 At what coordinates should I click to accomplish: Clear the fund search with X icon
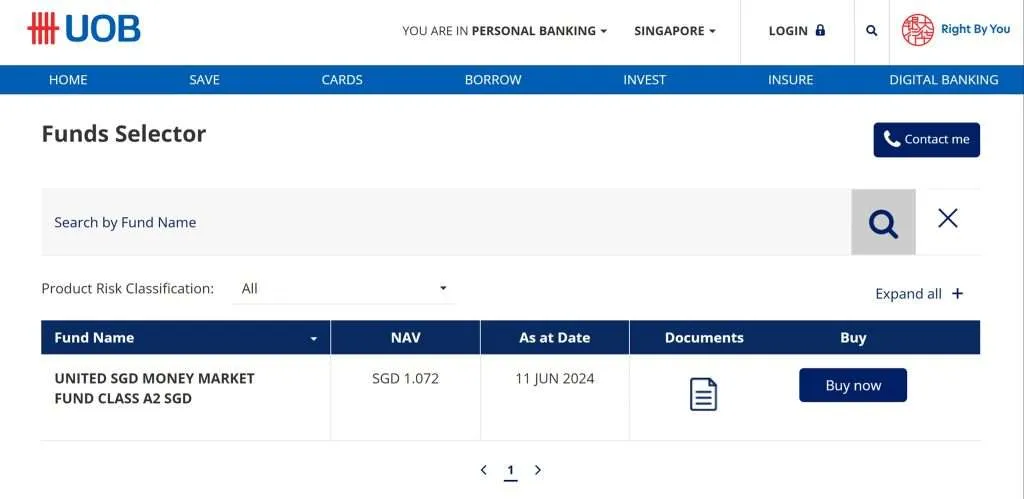pos(948,218)
